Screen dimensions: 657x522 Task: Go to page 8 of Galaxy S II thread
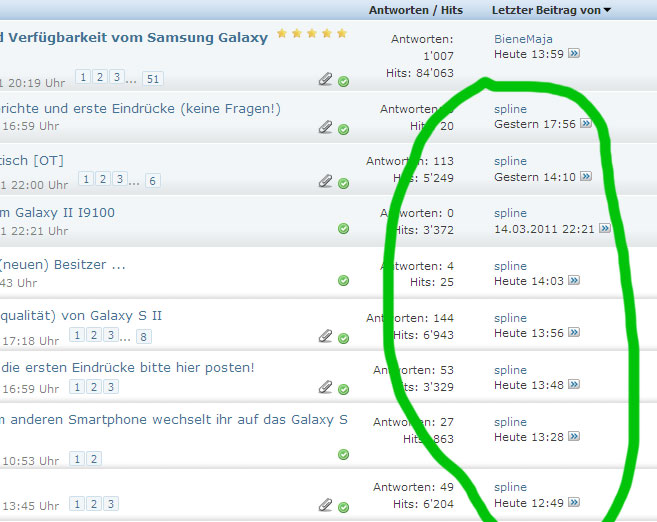pyautogui.click(x=143, y=337)
